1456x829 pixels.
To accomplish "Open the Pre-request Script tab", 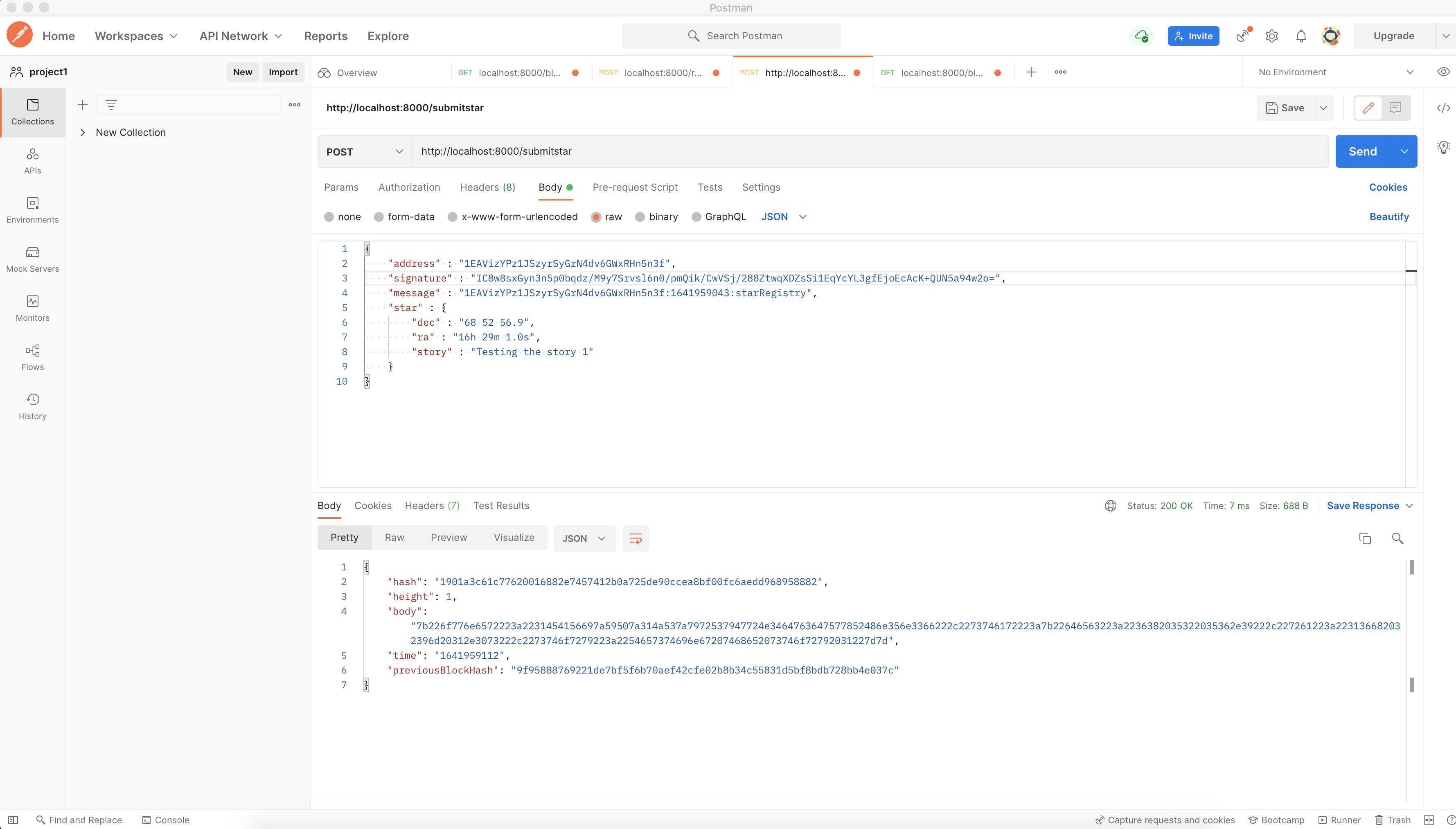I will [635, 187].
